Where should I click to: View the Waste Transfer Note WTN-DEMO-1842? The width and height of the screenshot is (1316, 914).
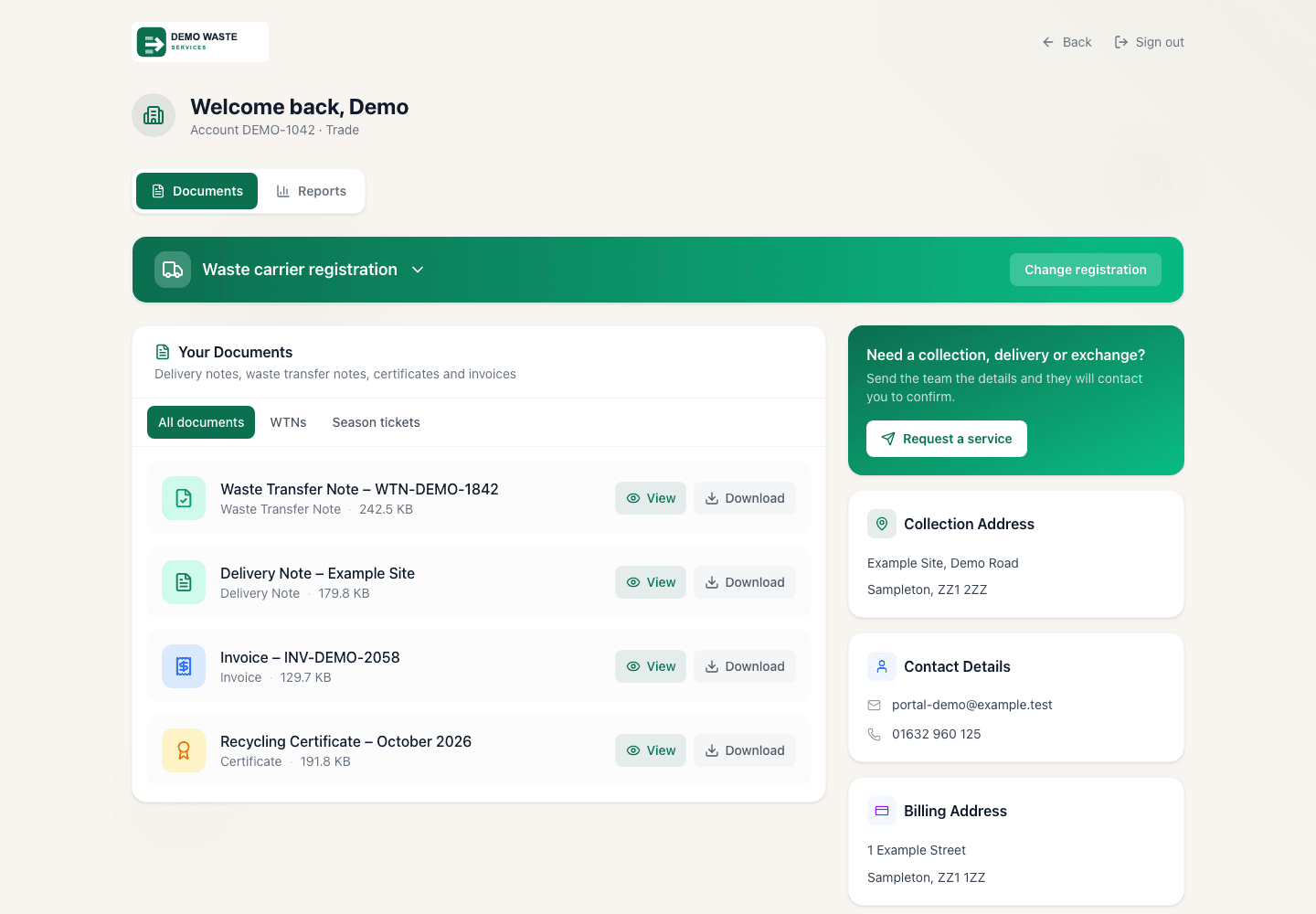[651, 498]
